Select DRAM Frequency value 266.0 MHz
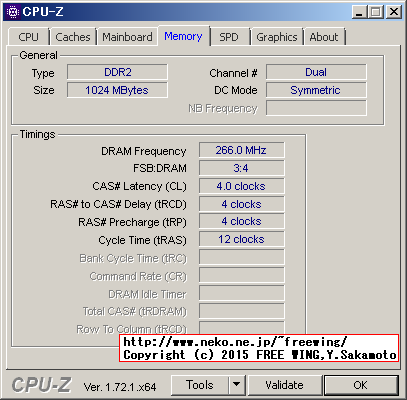This screenshot has height=400, width=407. (x=242, y=150)
